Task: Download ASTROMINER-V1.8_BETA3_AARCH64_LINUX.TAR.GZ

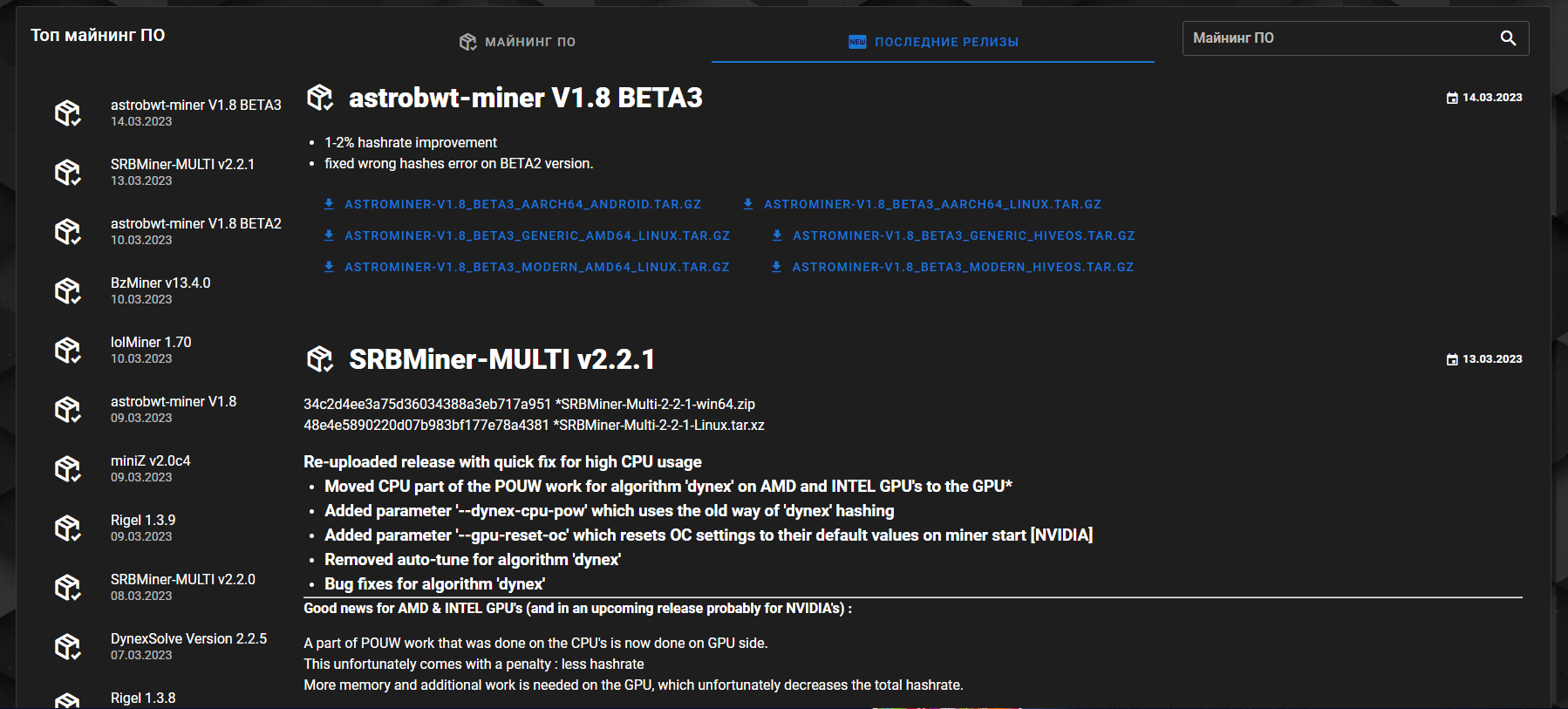Action: [x=922, y=204]
